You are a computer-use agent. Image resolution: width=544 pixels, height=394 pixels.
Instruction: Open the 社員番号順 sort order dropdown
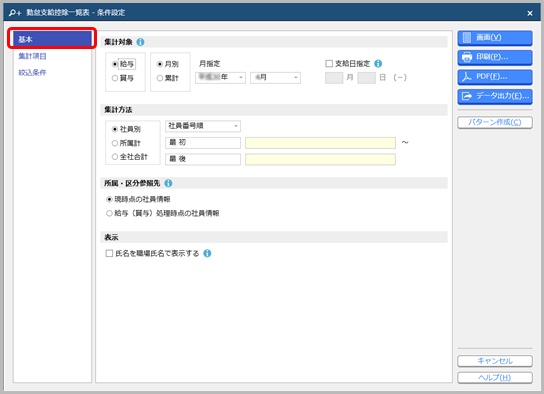[203, 126]
